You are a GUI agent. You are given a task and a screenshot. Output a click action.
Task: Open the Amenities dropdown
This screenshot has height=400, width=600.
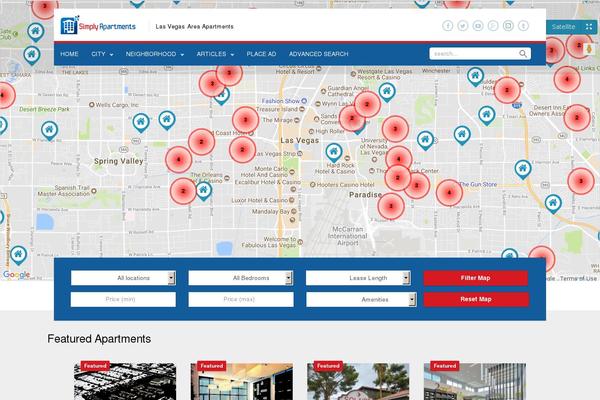pyautogui.click(x=361, y=299)
